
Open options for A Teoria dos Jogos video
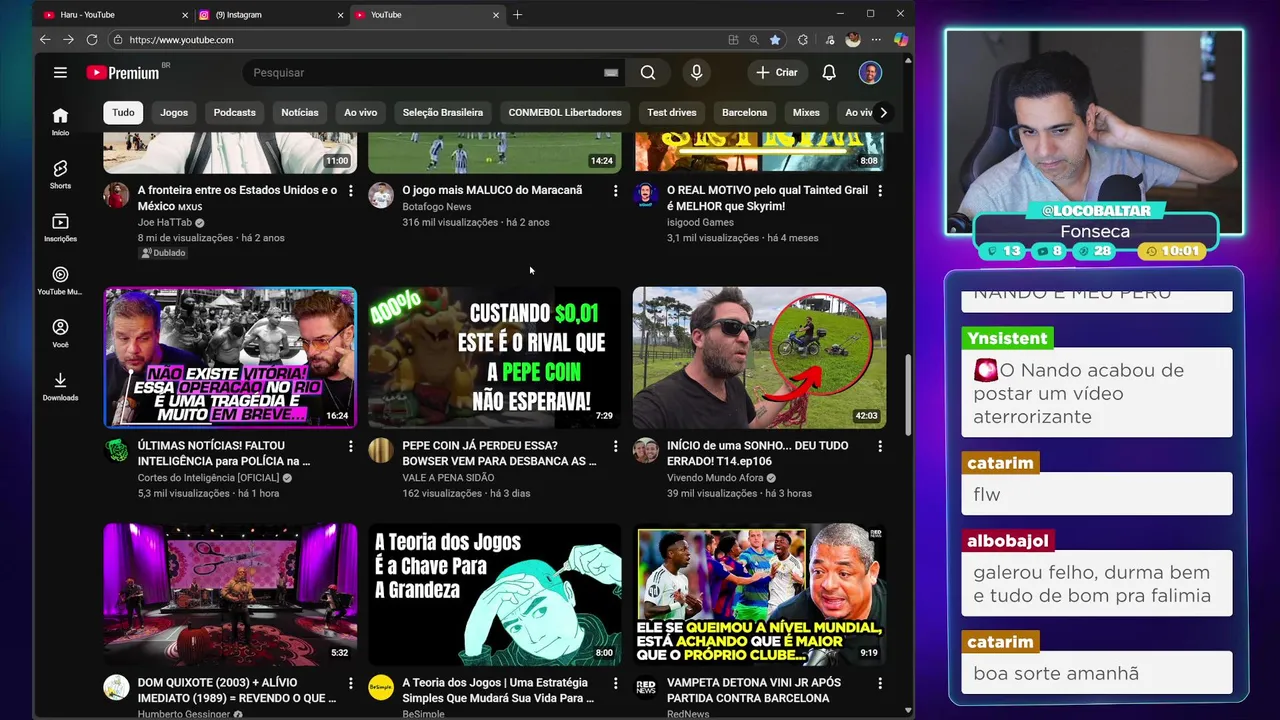pos(615,683)
